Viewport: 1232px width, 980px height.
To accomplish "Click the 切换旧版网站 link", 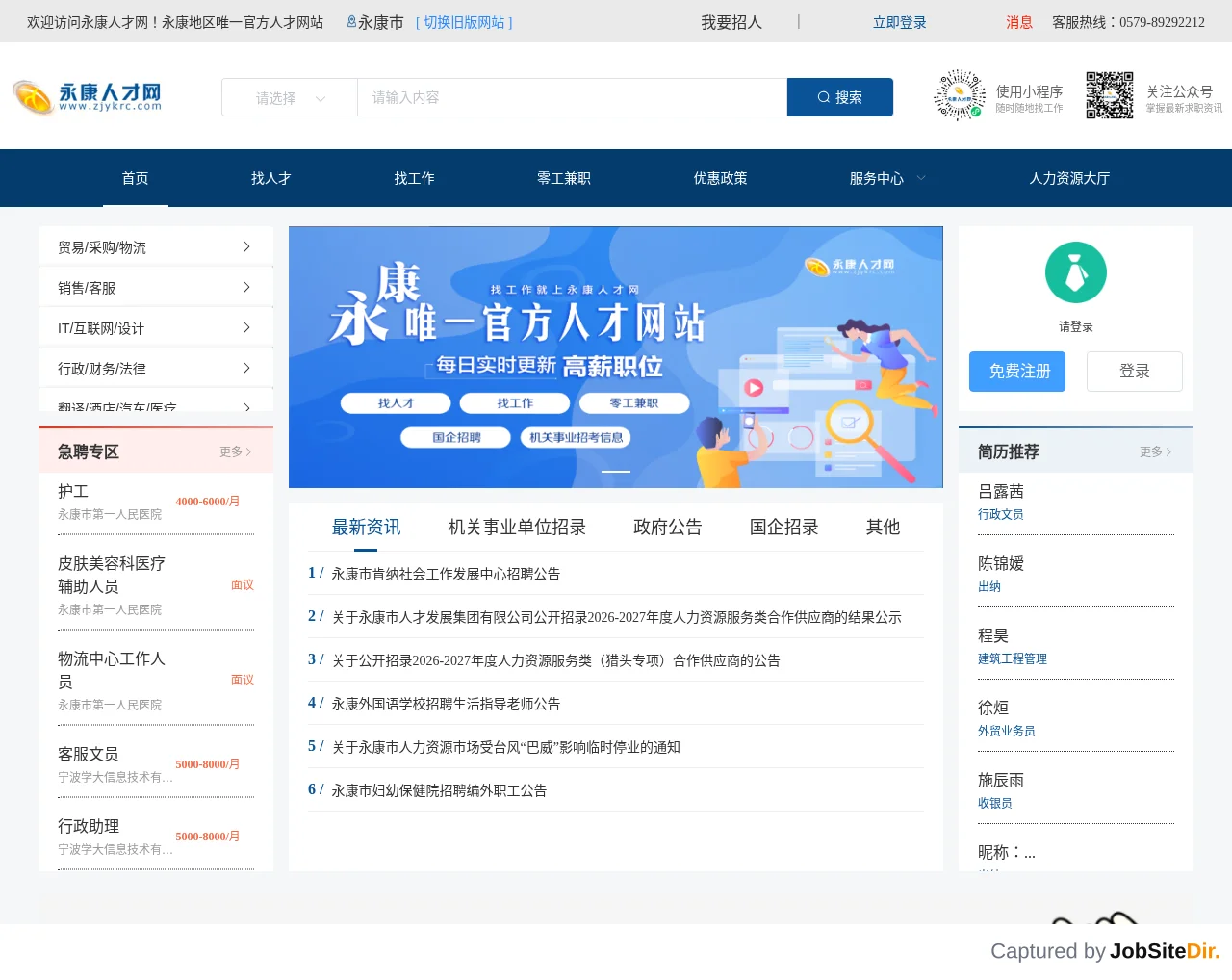I will (x=464, y=22).
